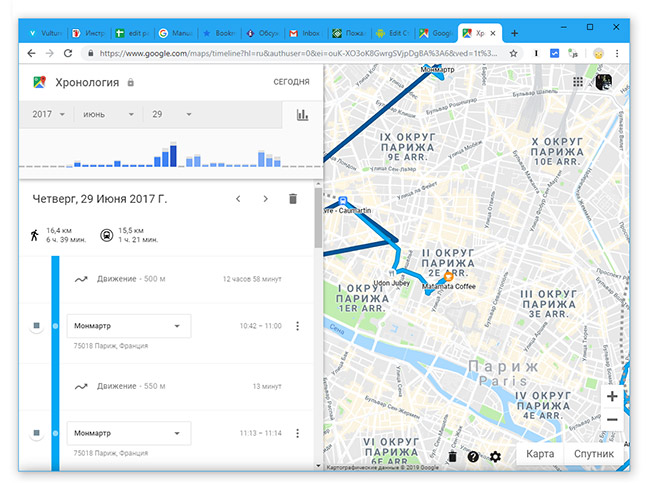The height and width of the screenshot is (483, 650).
Task: Zoom in on the map
Action: coord(612,396)
